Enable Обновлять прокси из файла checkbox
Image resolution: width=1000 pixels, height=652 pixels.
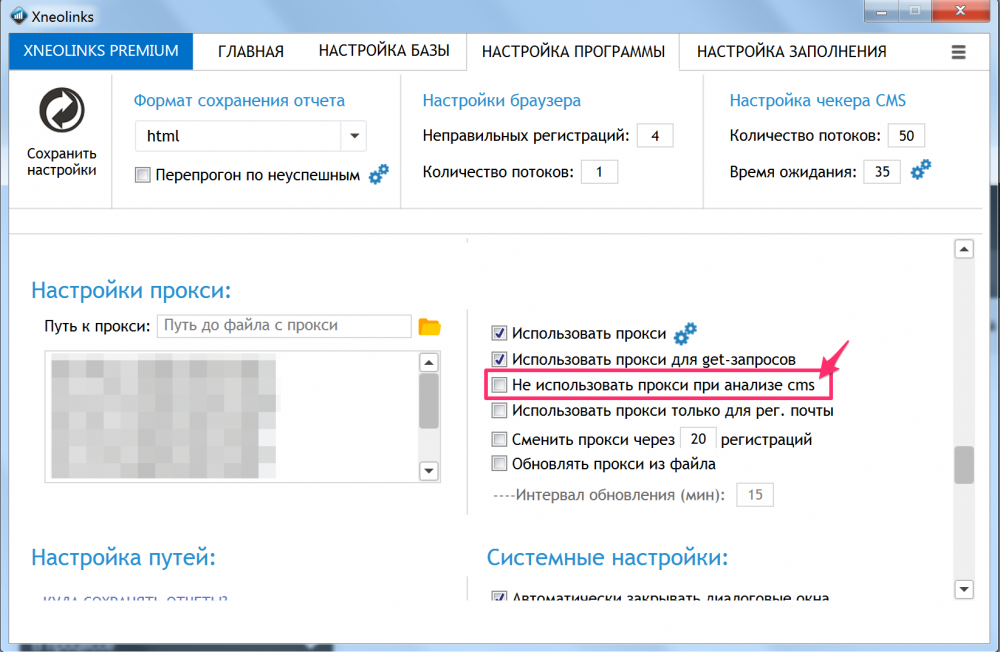point(499,464)
